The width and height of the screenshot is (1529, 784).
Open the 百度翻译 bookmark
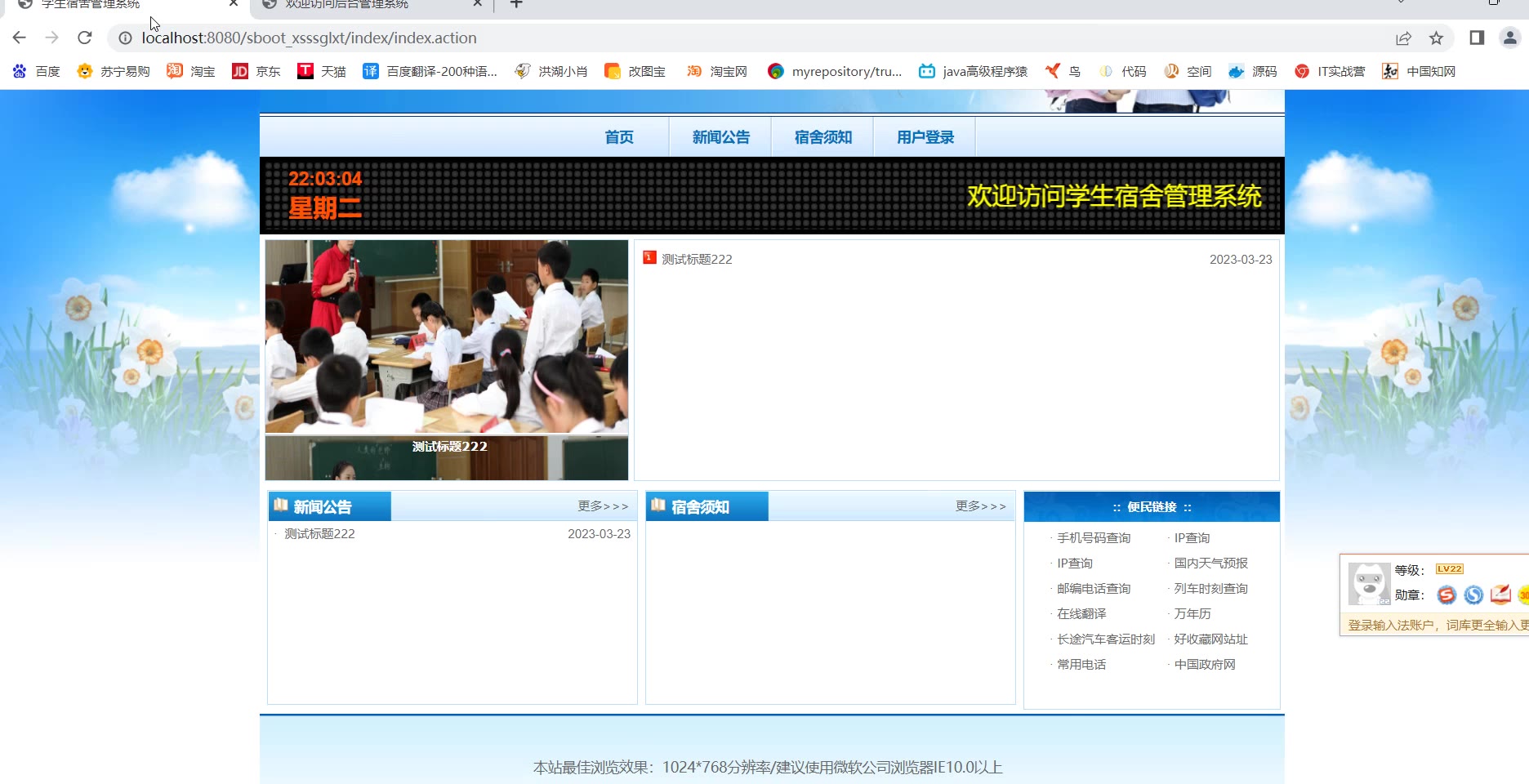pos(430,71)
